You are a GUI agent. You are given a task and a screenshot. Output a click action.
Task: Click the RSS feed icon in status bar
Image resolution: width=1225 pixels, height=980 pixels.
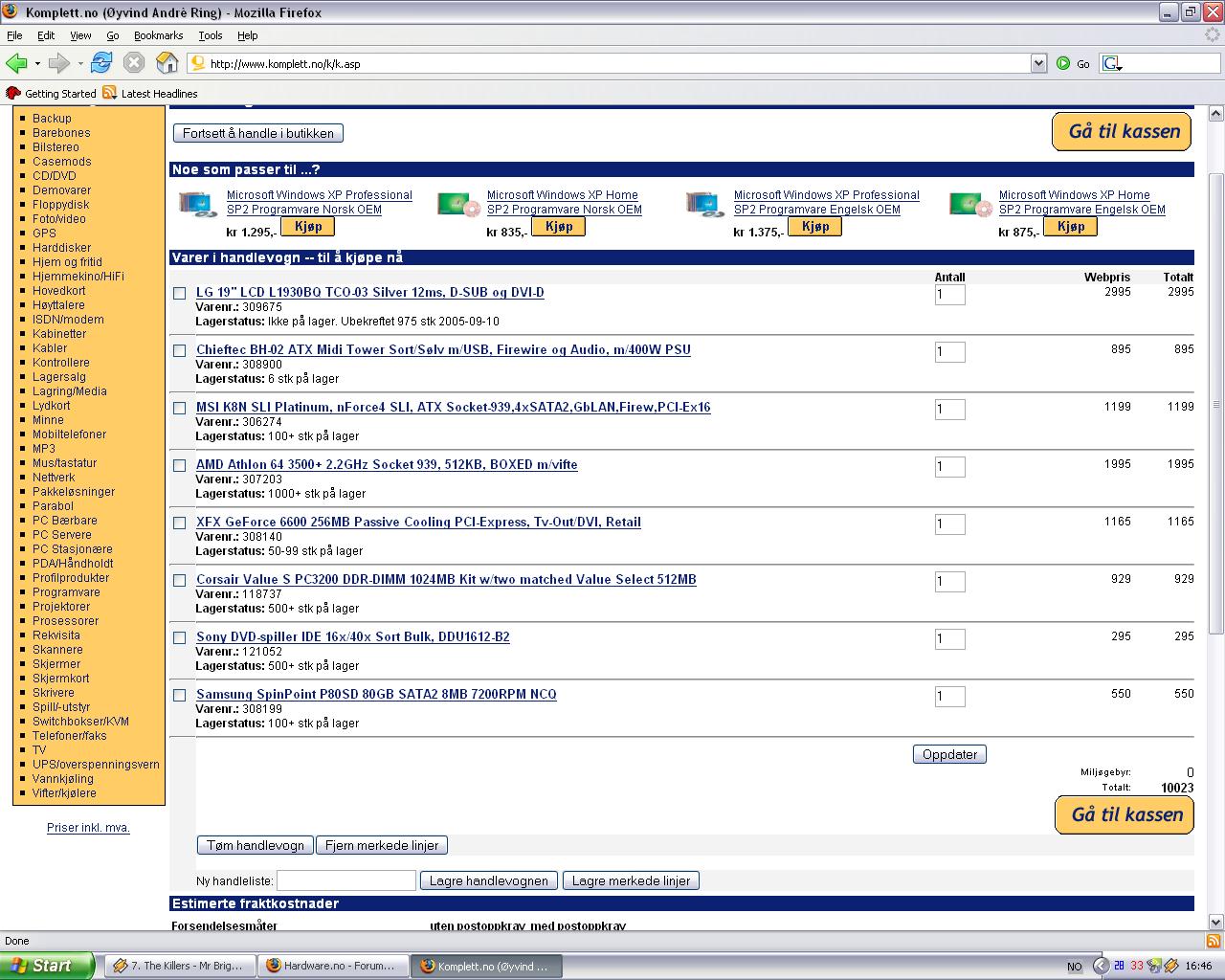(1213, 941)
